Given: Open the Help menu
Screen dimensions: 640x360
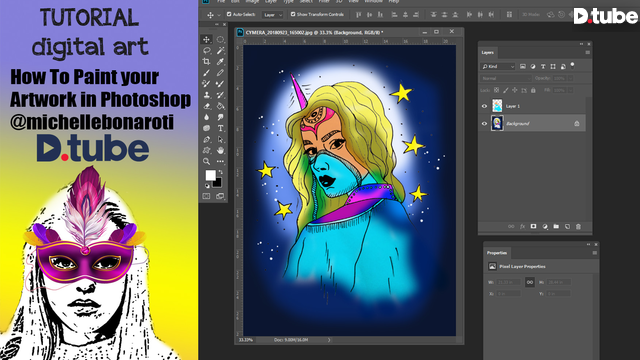Looking at the screenshot, I should click(x=393, y=2).
